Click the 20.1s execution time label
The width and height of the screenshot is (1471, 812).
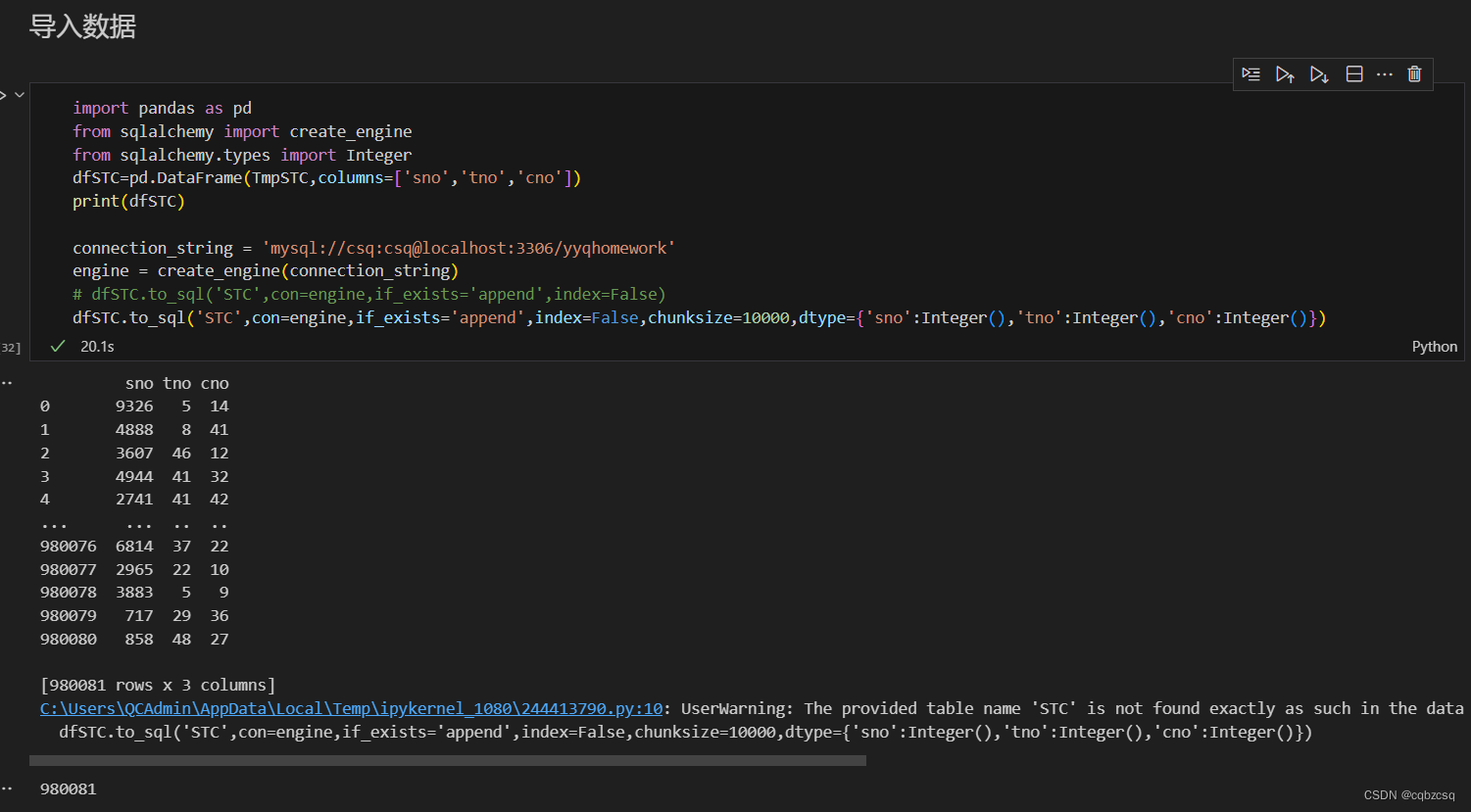[x=98, y=346]
